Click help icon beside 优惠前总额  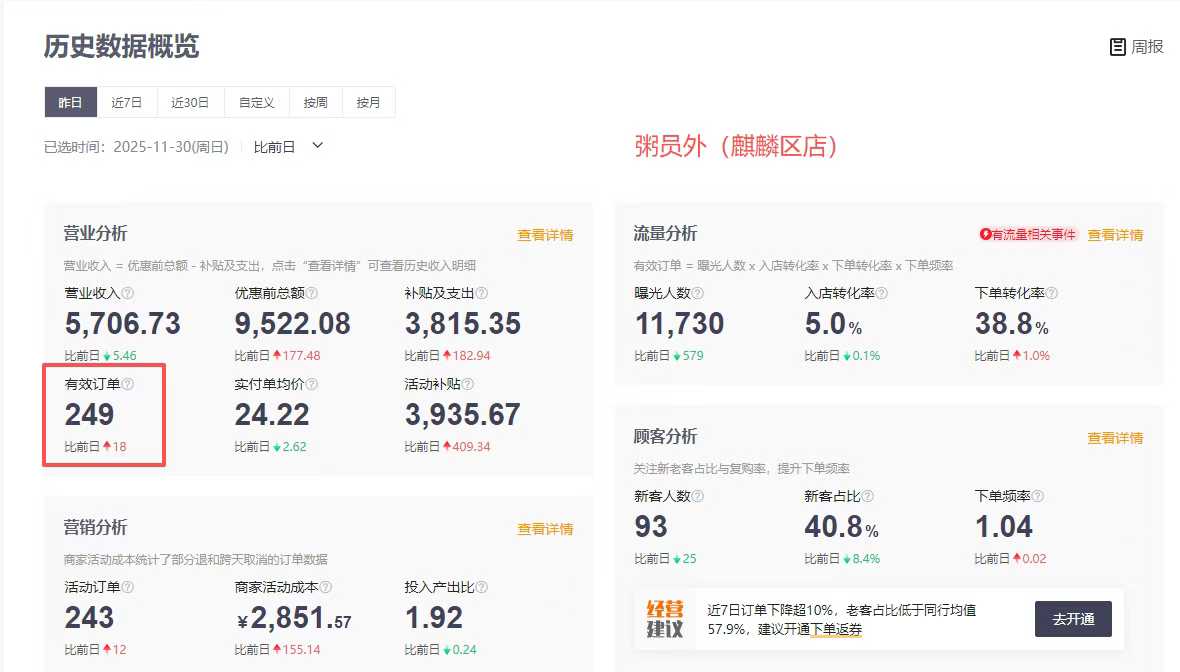[x=312, y=294]
